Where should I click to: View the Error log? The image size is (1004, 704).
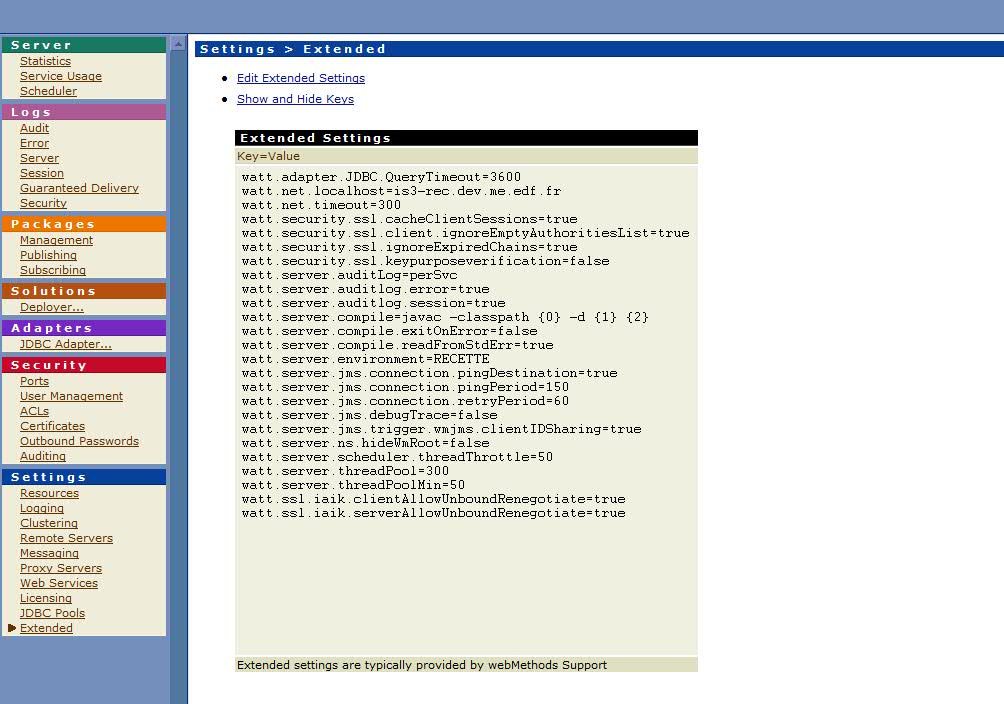(x=34, y=143)
